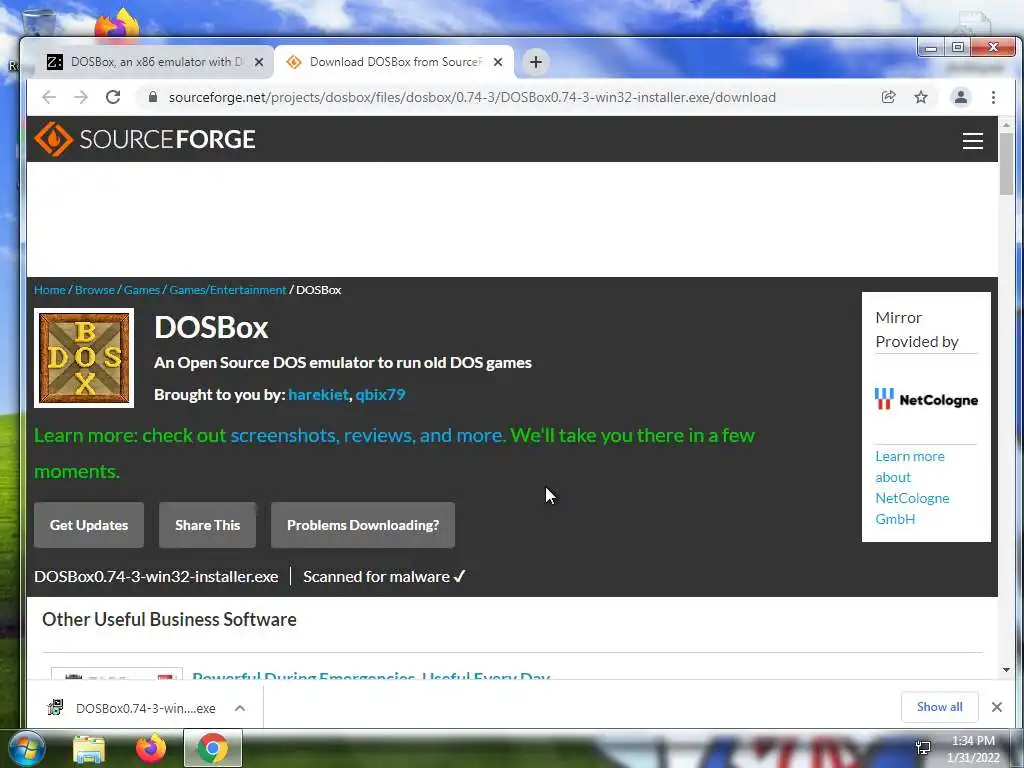Close the downloads bar
1024x768 pixels.
coord(997,707)
